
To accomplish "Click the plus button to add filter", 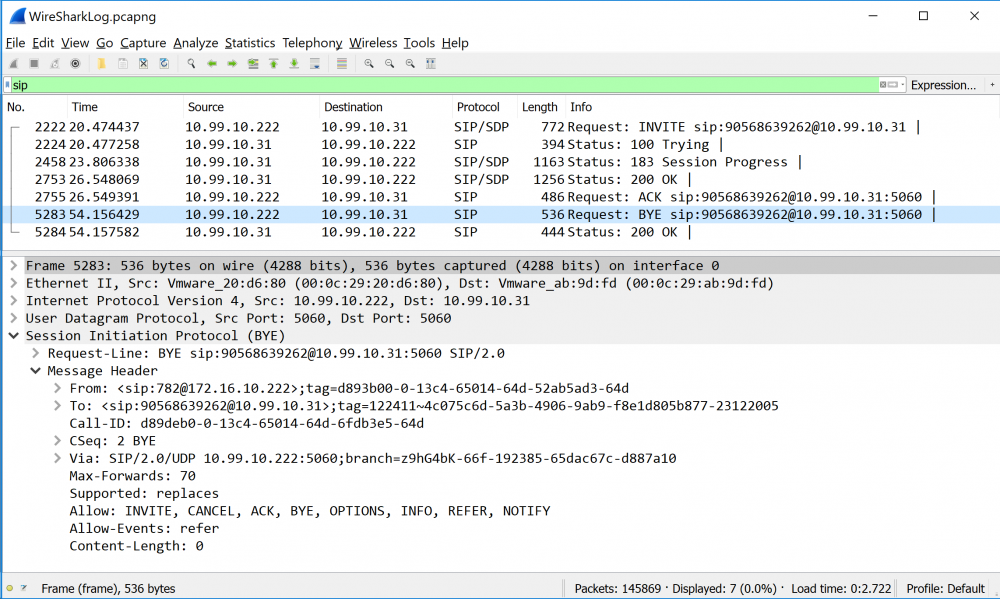I will point(991,86).
